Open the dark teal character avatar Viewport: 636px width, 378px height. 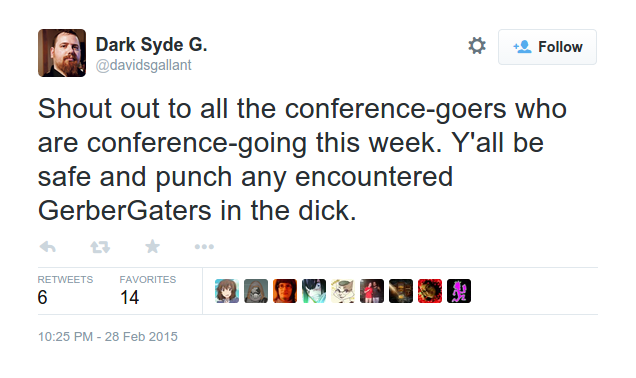(x=314, y=291)
